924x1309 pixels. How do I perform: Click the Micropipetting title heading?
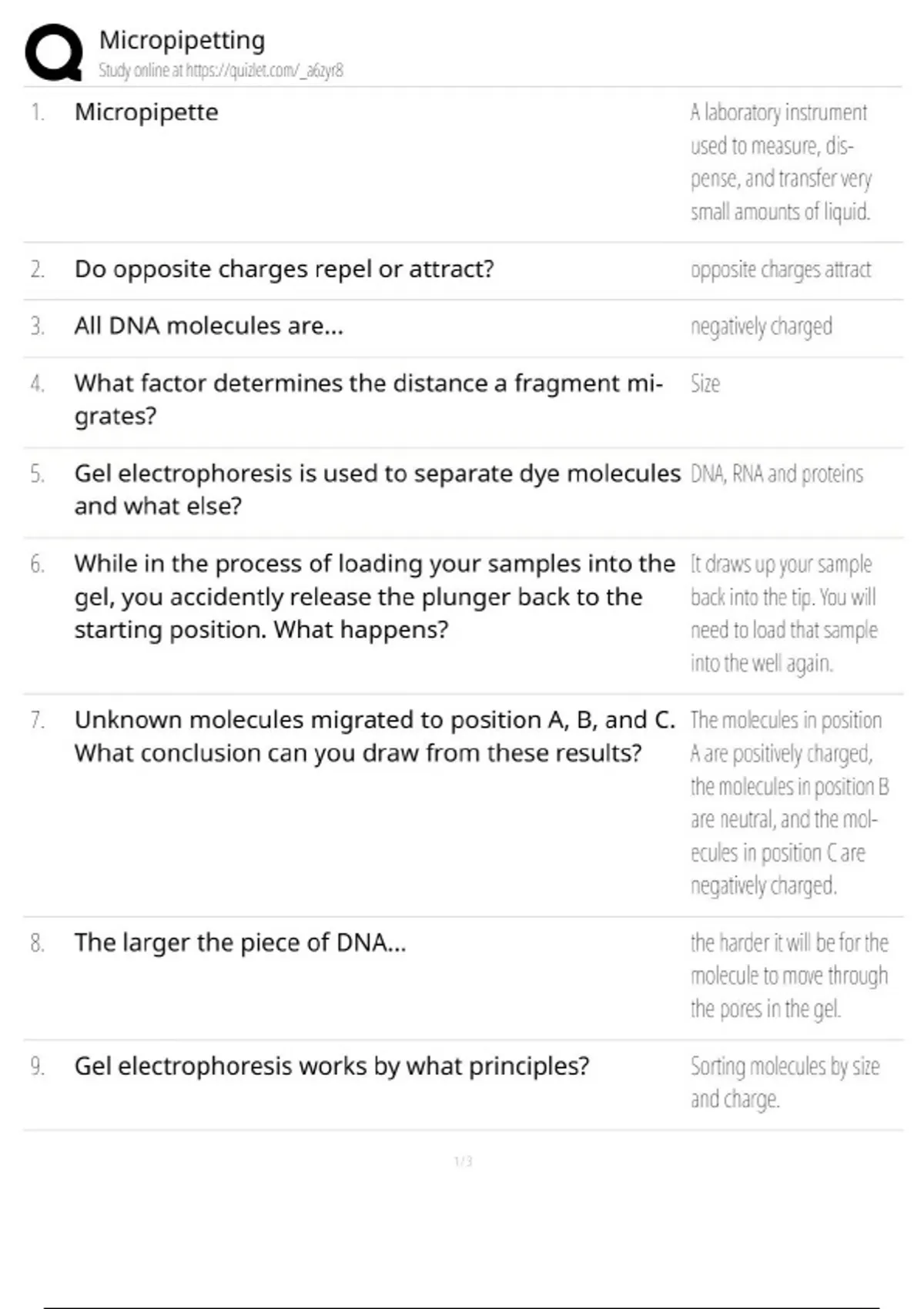tap(182, 40)
